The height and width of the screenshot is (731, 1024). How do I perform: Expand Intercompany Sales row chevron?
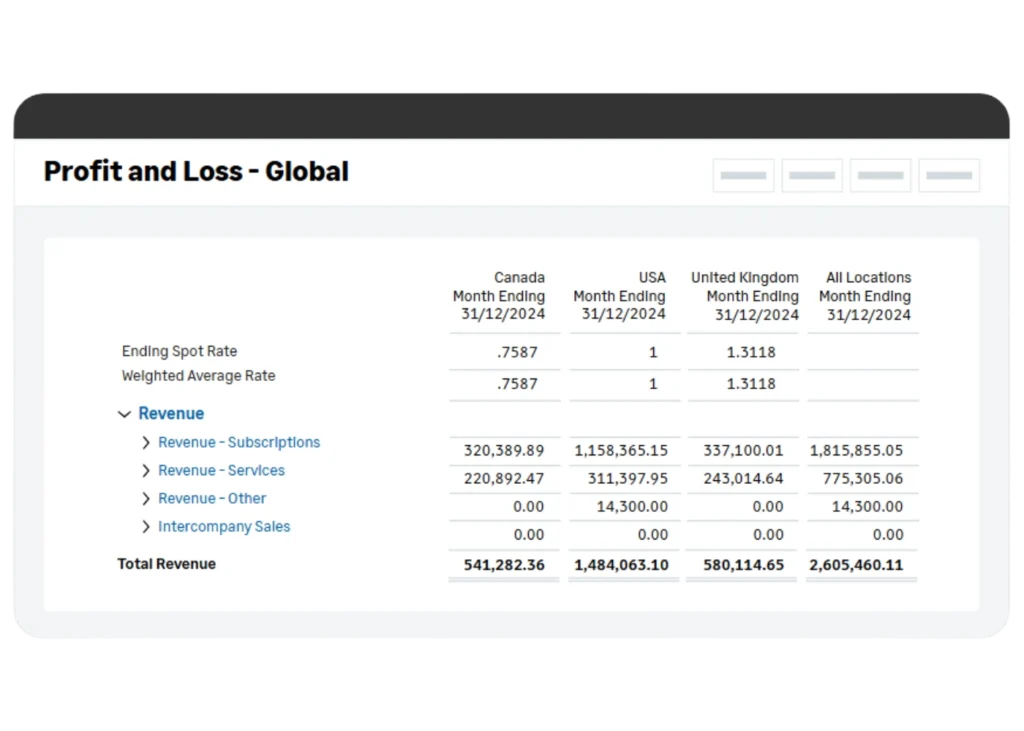[x=146, y=527]
